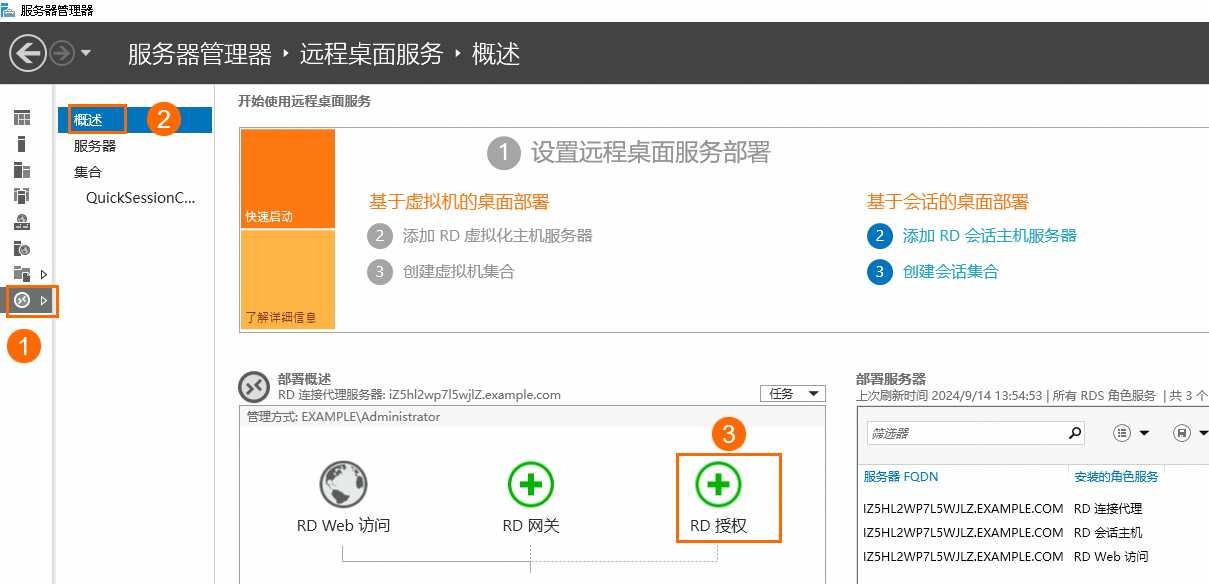Select the RD 连接代理 server row

point(1032,509)
